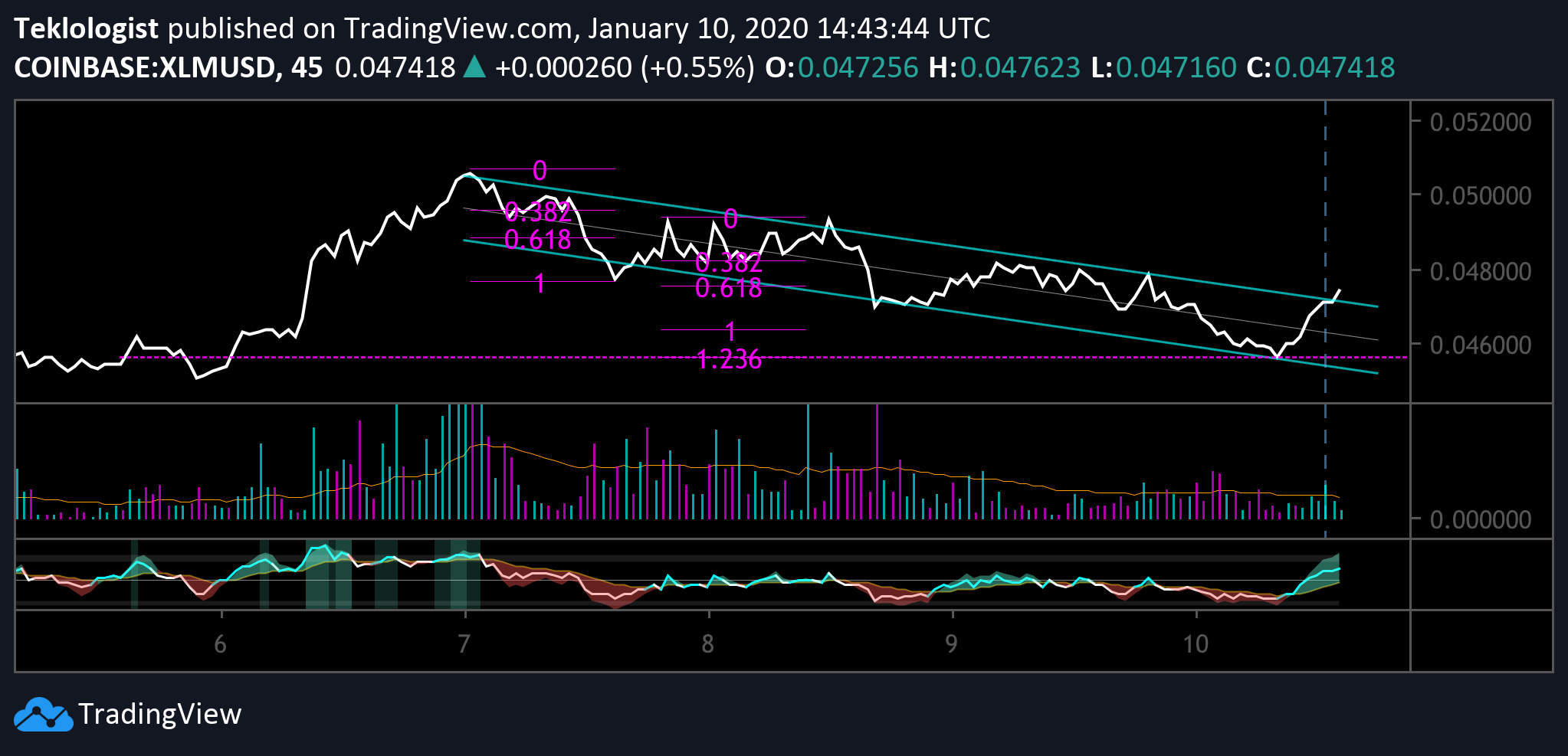This screenshot has height=756, width=1568.
Task: Click the TradingView brand name text
Action: [x=160, y=714]
